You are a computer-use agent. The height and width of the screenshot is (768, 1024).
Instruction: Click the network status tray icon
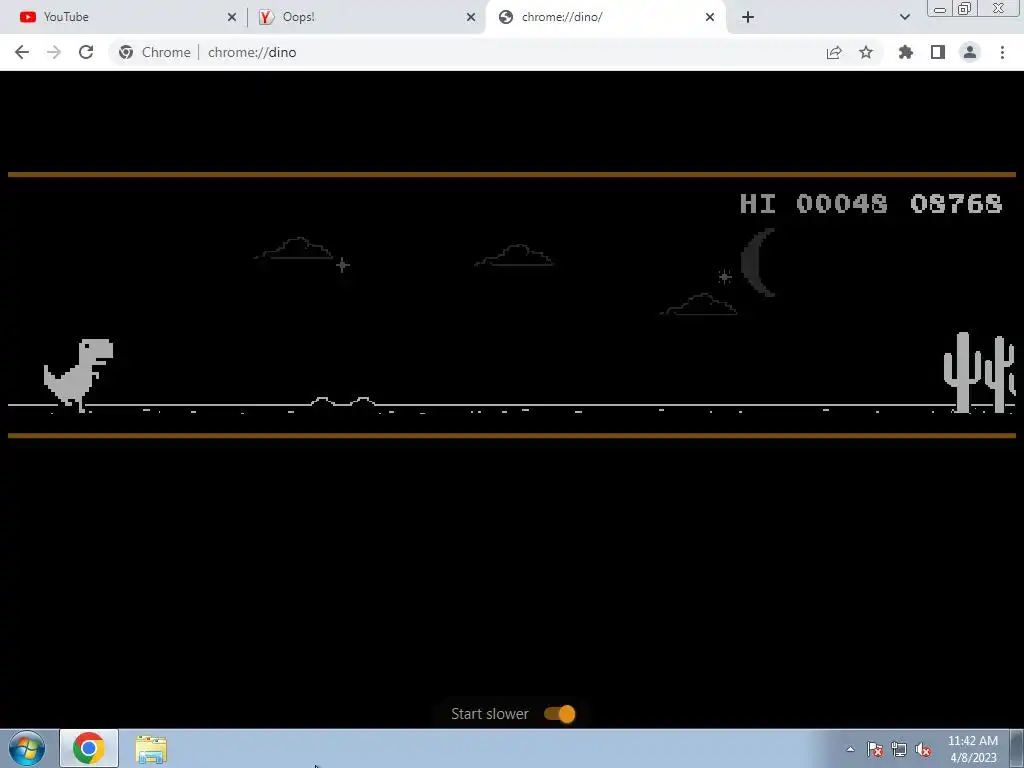point(899,749)
